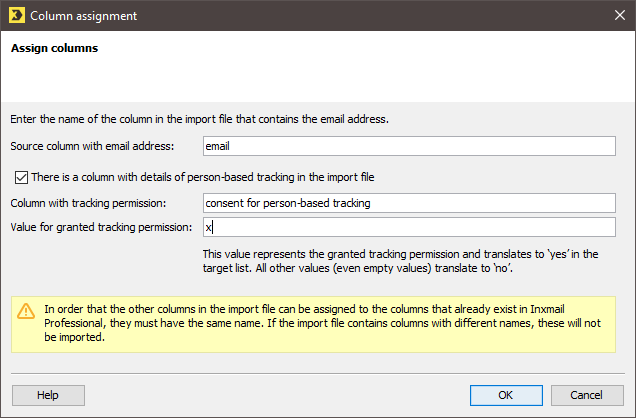Click the "Column with tracking permission:" label
This screenshot has width=636, height=418.
tap(88, 203)
